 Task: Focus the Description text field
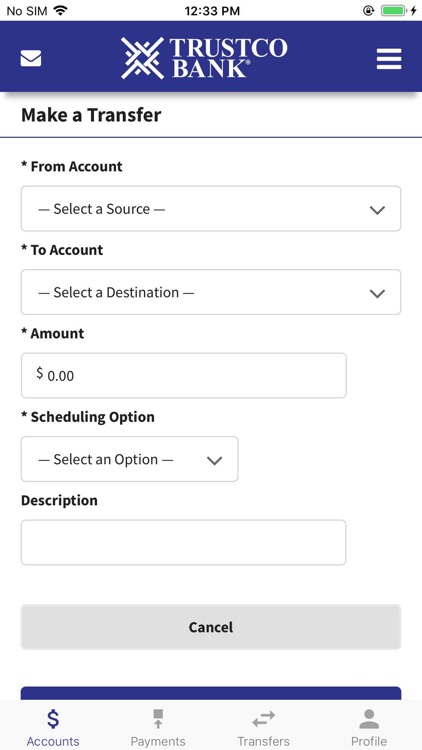pyautogui.click(x=184, y=542)
